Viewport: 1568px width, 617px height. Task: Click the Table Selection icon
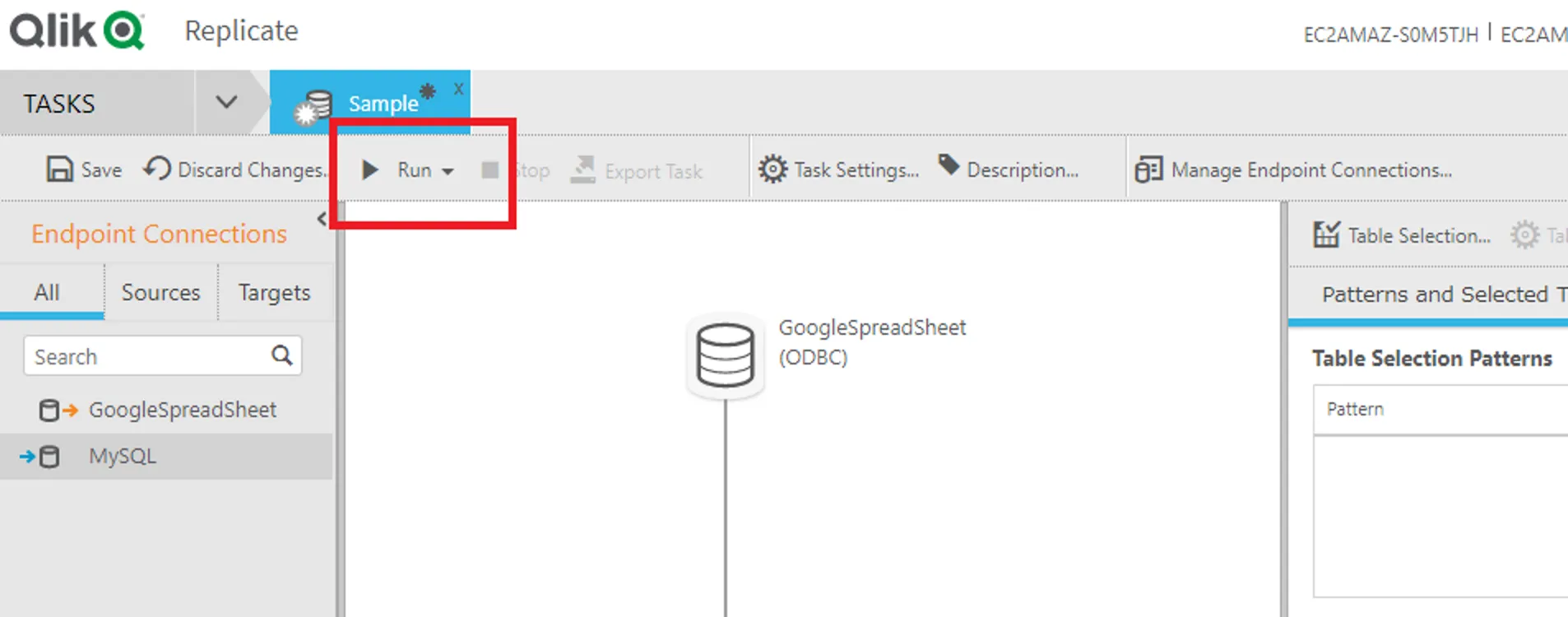[1326, 235]
